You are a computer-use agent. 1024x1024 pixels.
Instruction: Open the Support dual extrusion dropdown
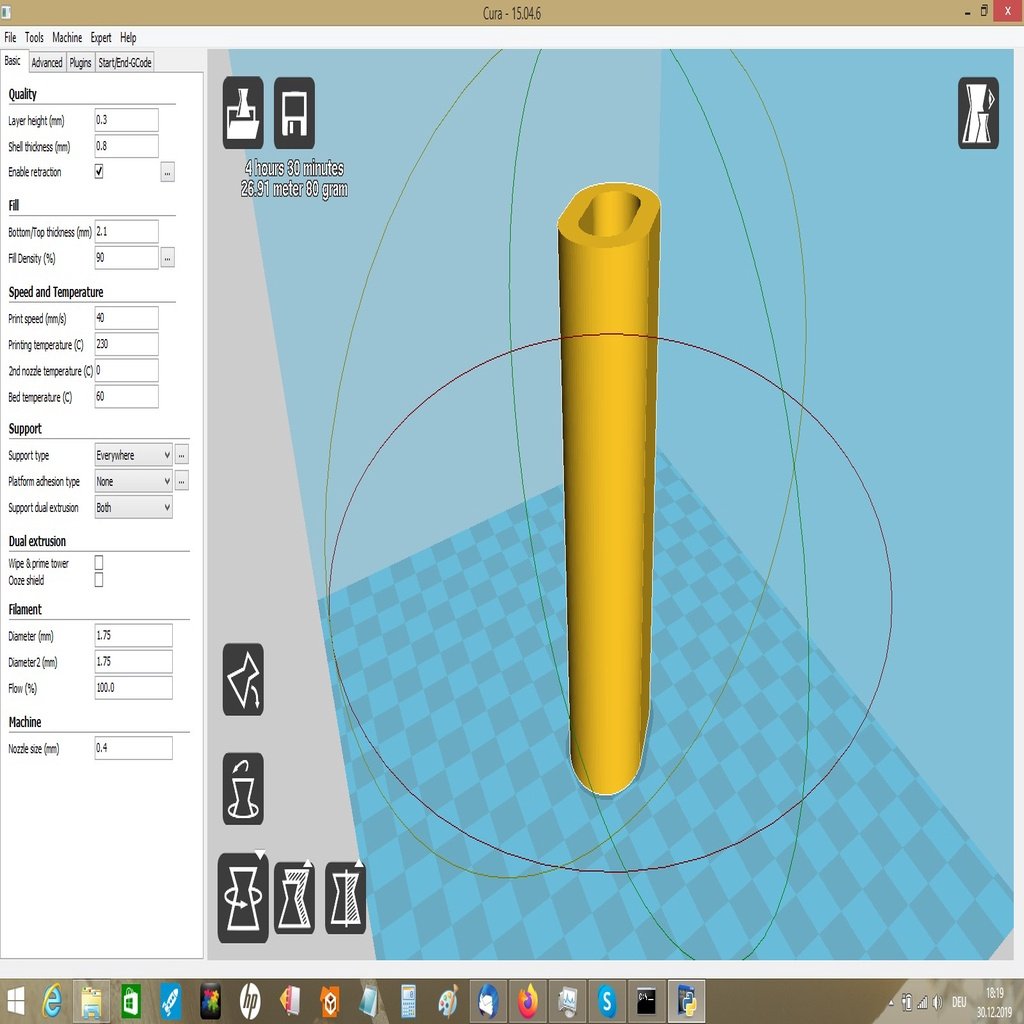133,507
